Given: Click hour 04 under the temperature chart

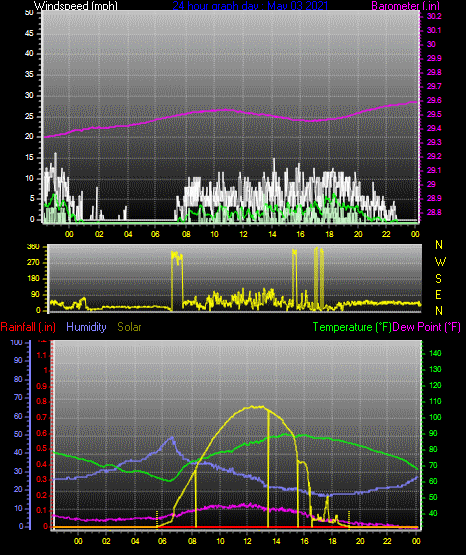Looking at the screenshot, I should click(135, 541).
